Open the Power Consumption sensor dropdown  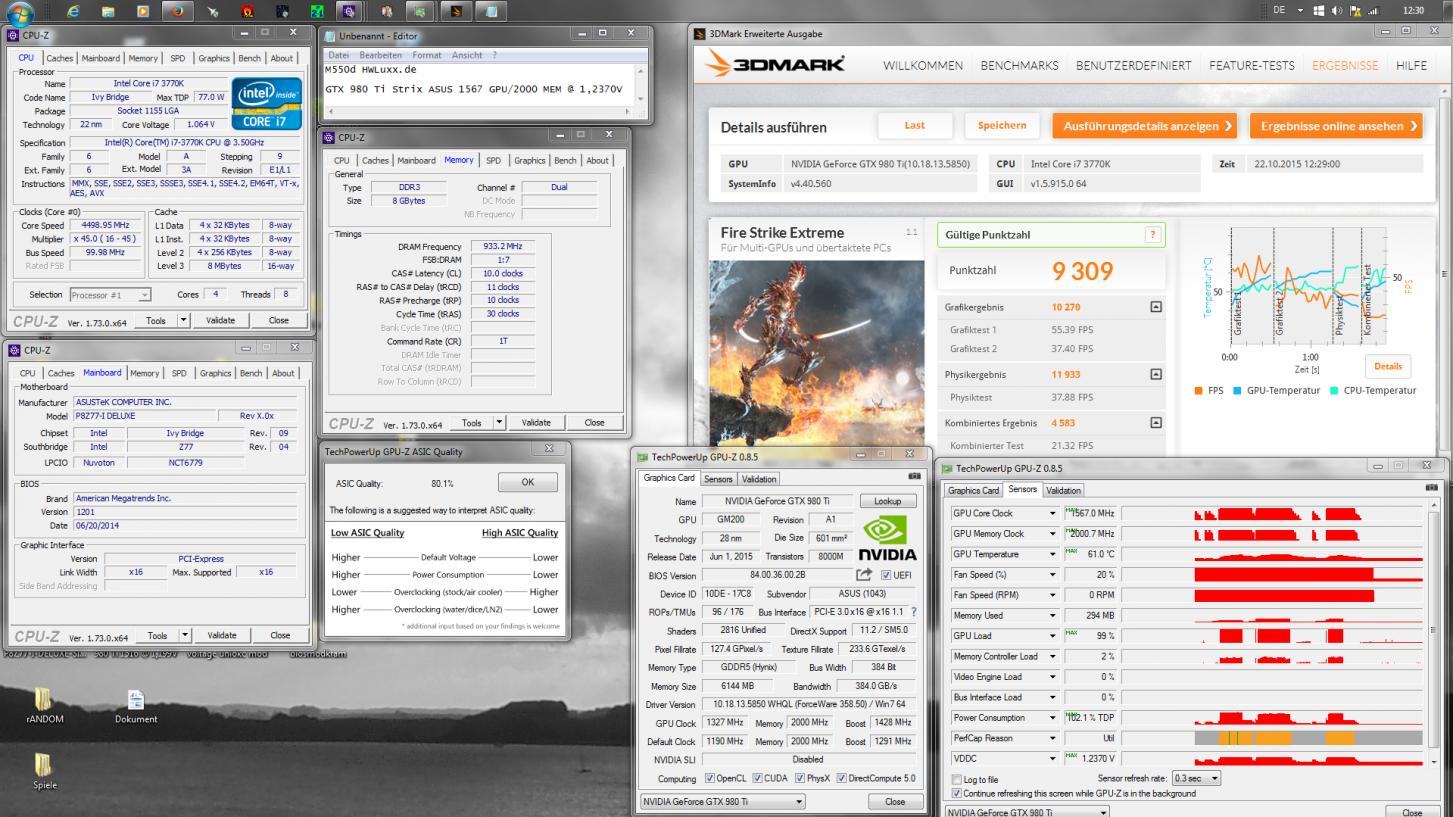click(1053, 718)
